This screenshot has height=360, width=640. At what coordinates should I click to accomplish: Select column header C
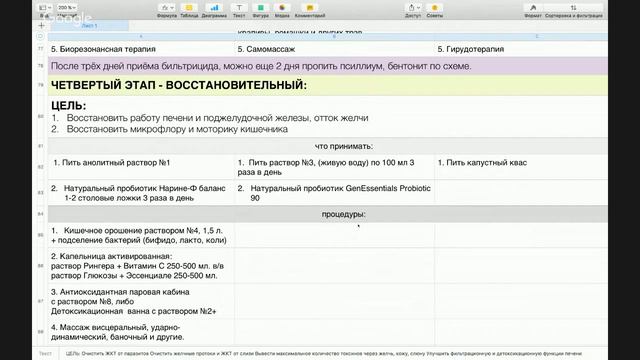536,36
